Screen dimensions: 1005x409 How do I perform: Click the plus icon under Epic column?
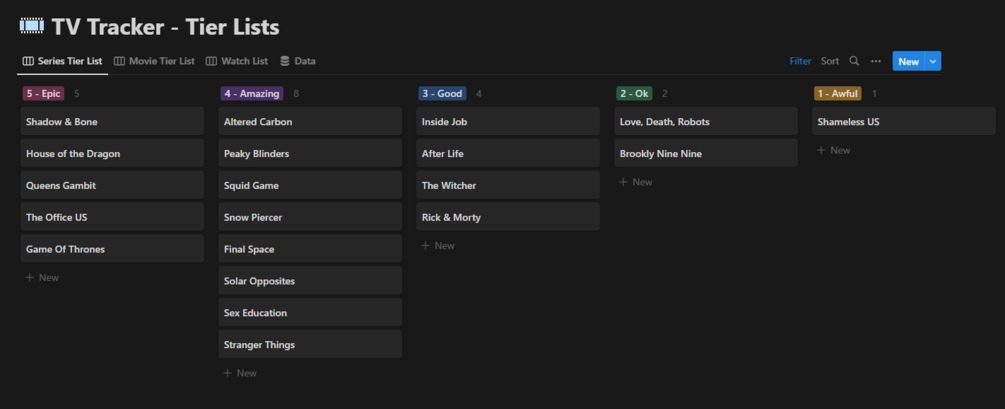(29, 277)
